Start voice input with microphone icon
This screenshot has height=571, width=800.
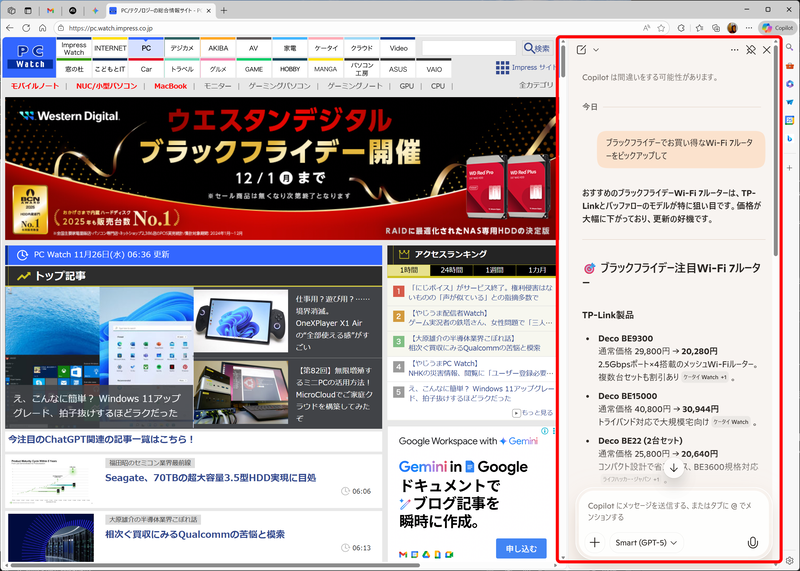[x=752, y=542]
